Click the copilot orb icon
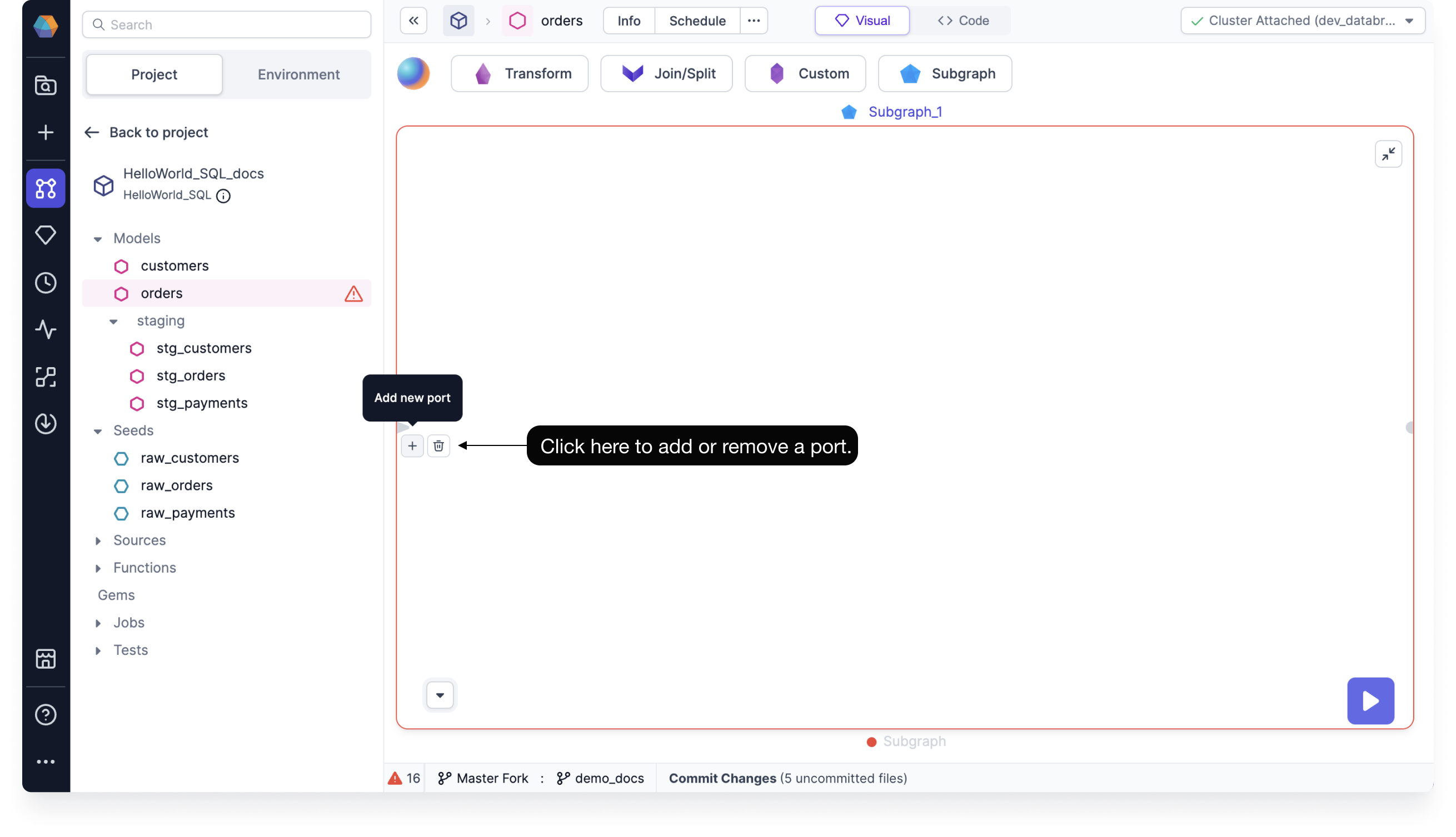Image resolution: width=1456 pixels, height=837 pixels. click(413, 73)
